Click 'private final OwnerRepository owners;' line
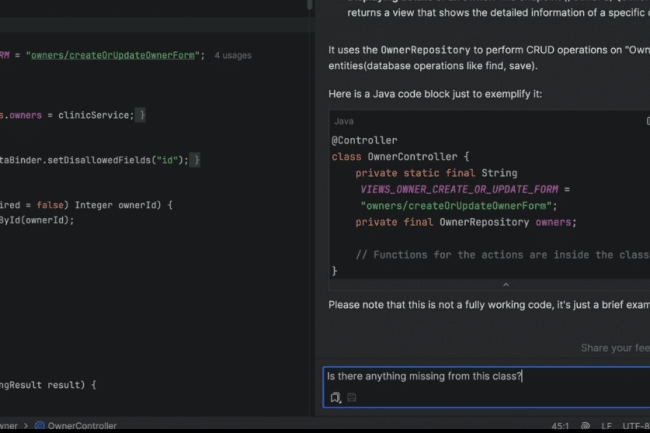 coord(466,222)
